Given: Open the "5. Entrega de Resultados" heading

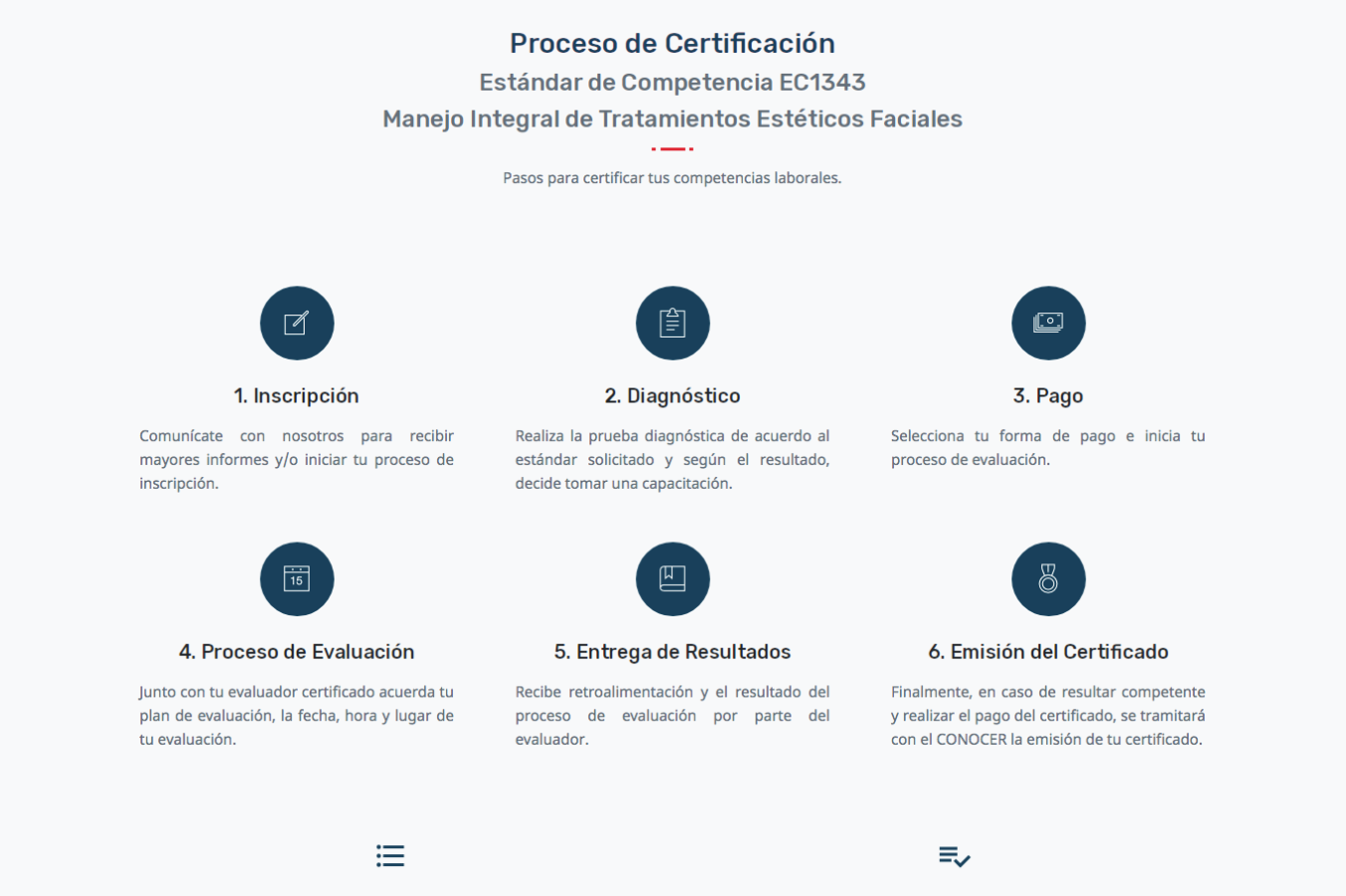Looking at the screenshot, I should (x=673, y=652).
